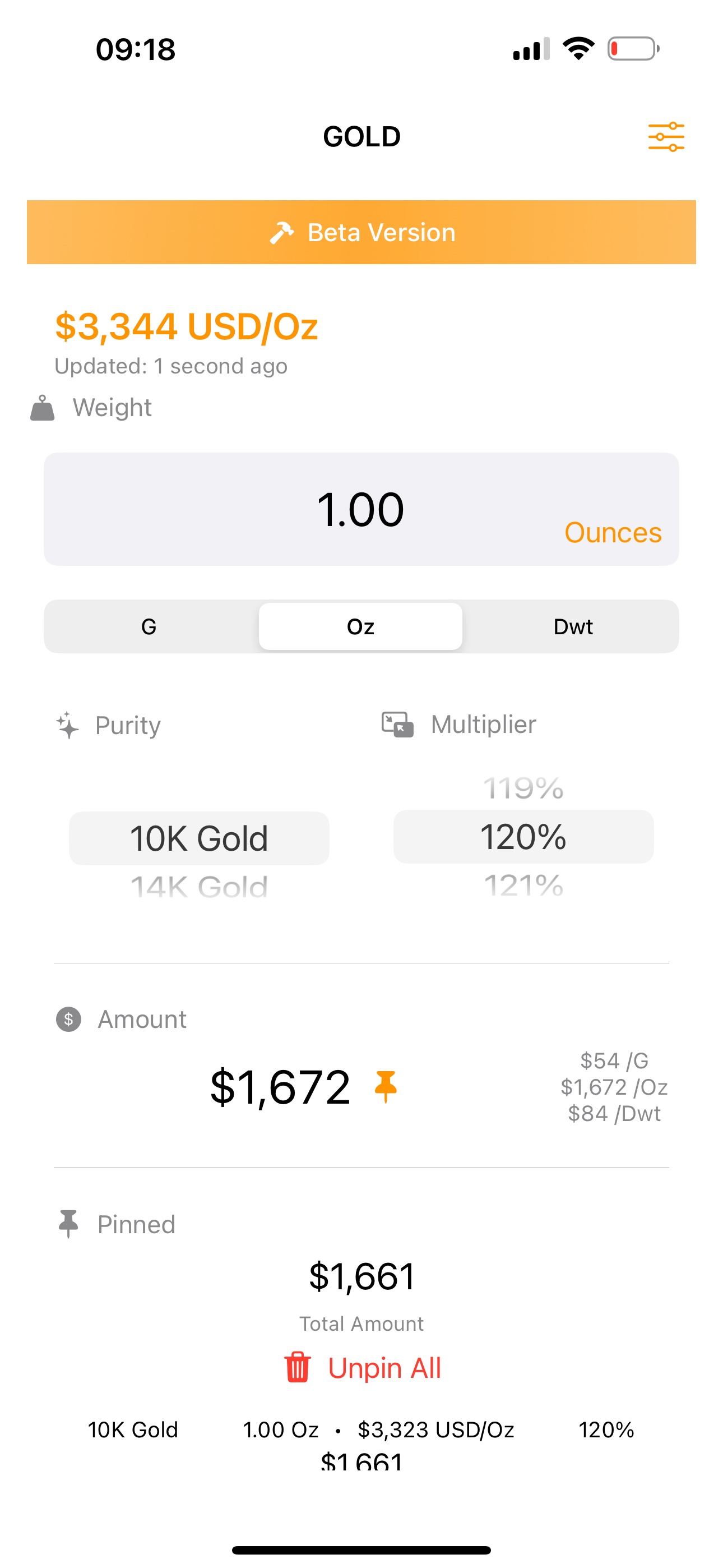Tap the Multiplier section icon

tap(397, 725)
